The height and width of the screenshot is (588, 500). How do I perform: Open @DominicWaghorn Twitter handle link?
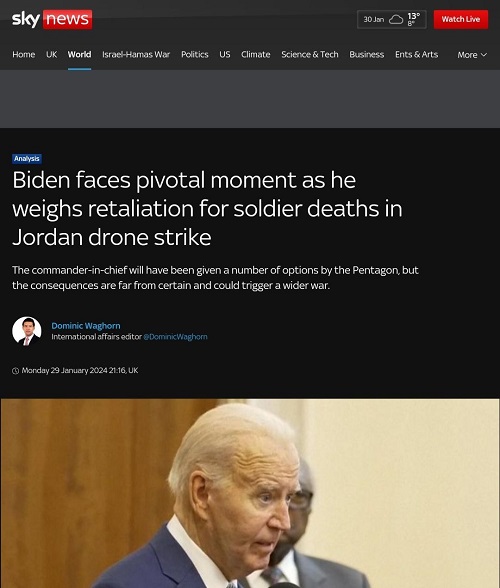coord(175,337)
